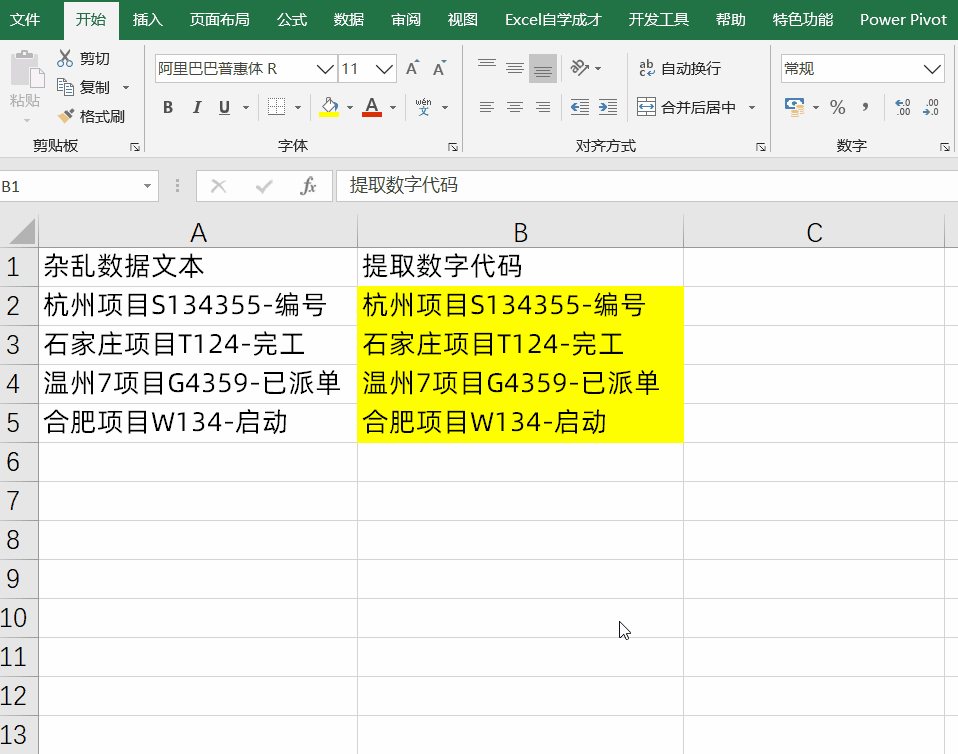
Task: Click the accounting number format icon
Action: (x=794, y=108)
